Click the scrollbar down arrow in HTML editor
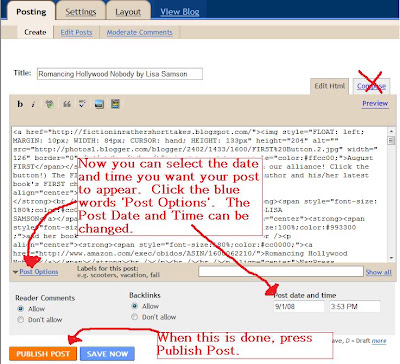Screen dimensions: 400x364 [x=391, y=258]
